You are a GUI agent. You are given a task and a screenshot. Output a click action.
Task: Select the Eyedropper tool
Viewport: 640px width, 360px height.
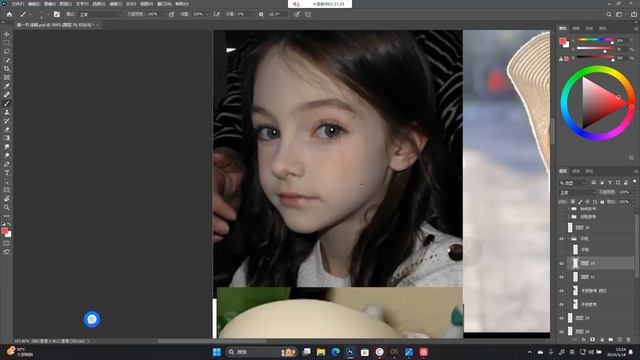click(7, 86)
